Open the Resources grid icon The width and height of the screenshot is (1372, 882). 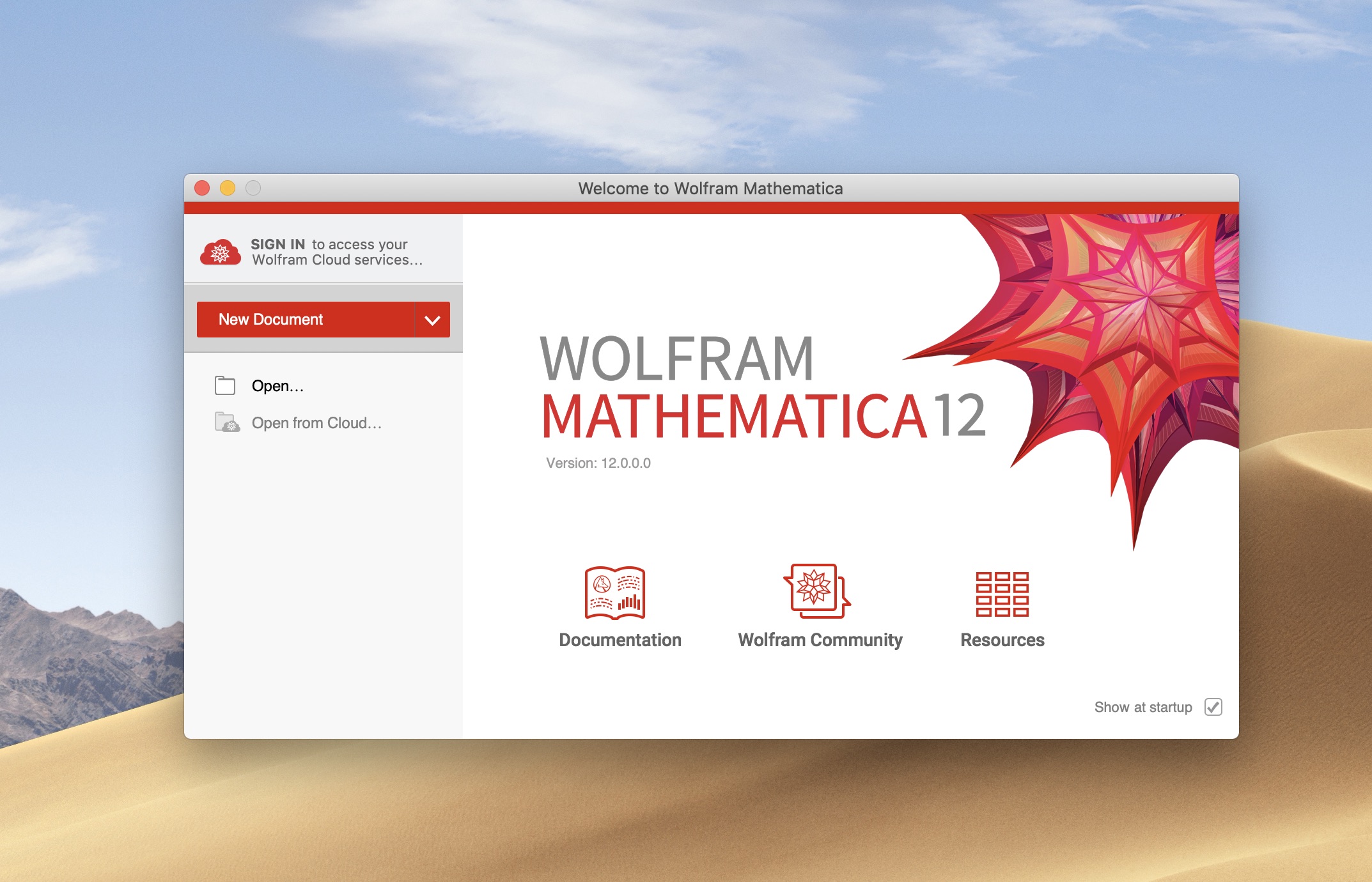coord(1002,594)
